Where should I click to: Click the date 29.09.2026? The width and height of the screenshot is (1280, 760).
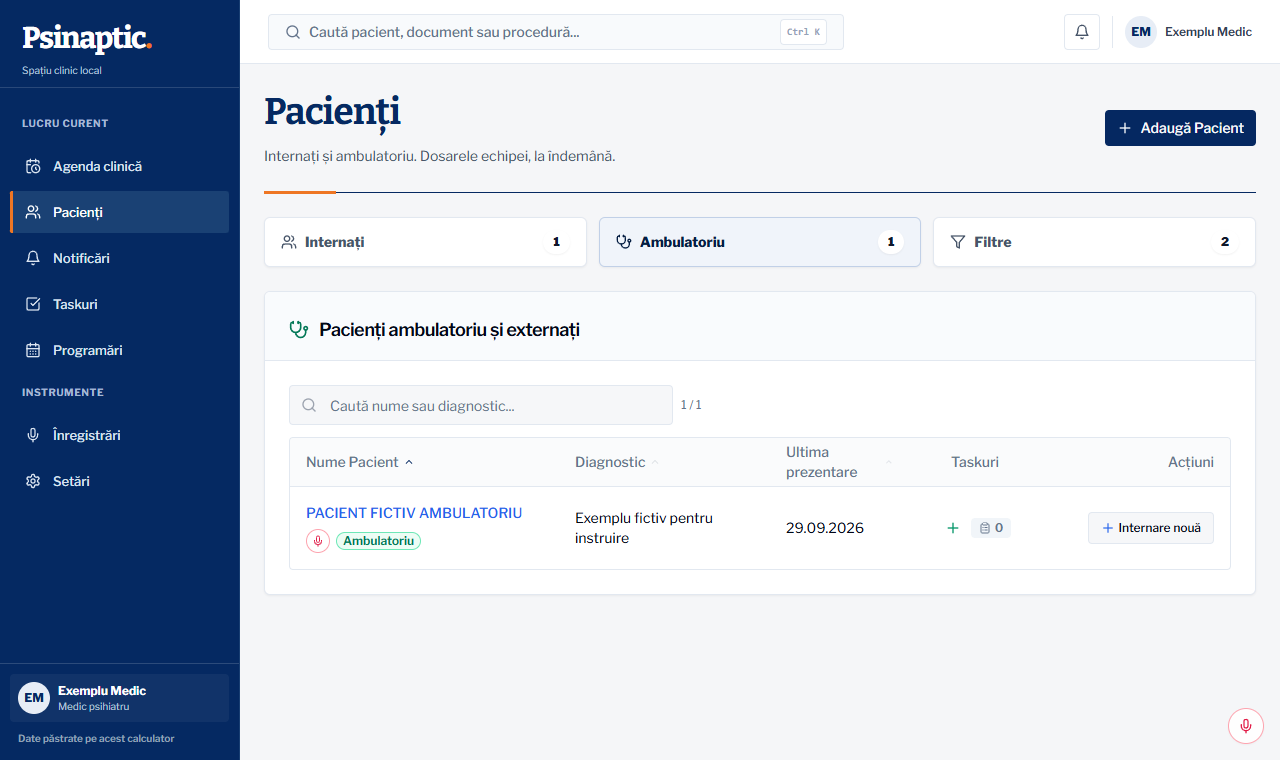pyautogui.click(x=825, y=528)
